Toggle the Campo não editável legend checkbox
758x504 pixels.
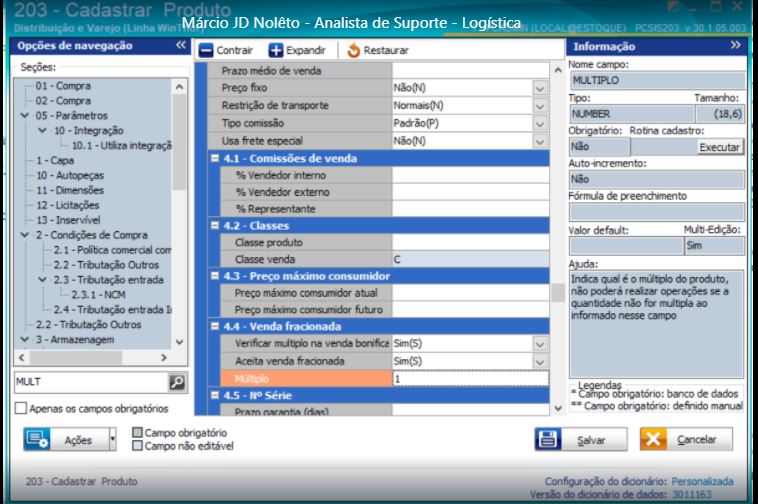[137, 445]
